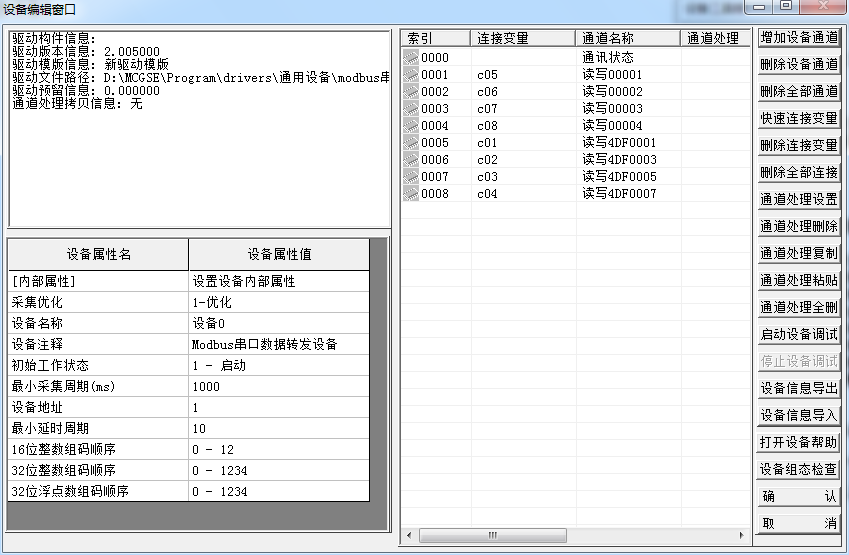Click 删除全部通道 button
The image size is (849, 555).
799,92
